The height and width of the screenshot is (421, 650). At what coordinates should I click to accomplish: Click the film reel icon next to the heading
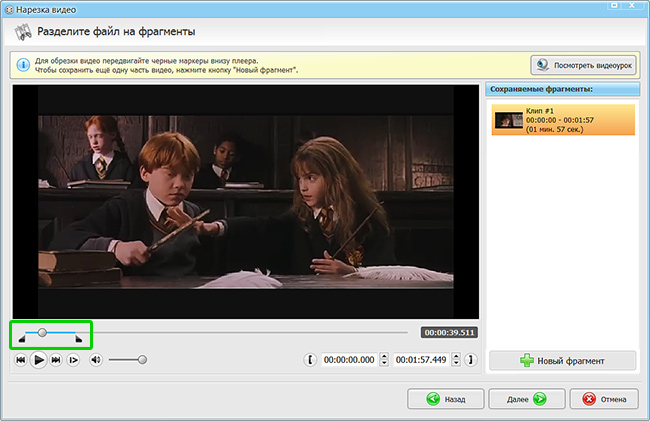coord(23,32)
